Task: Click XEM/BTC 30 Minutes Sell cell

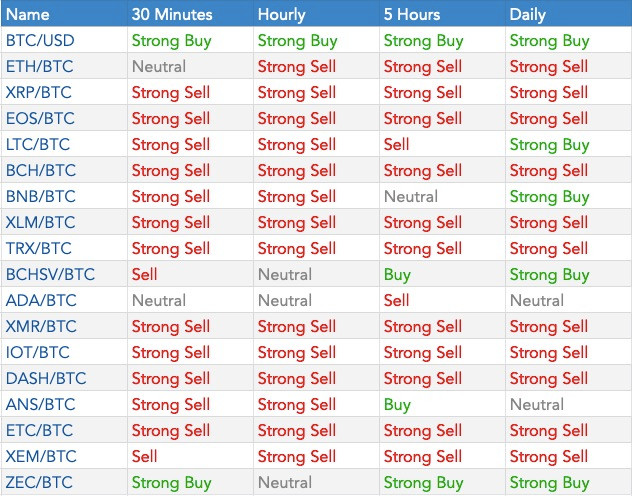Action: tap(145, 457)
